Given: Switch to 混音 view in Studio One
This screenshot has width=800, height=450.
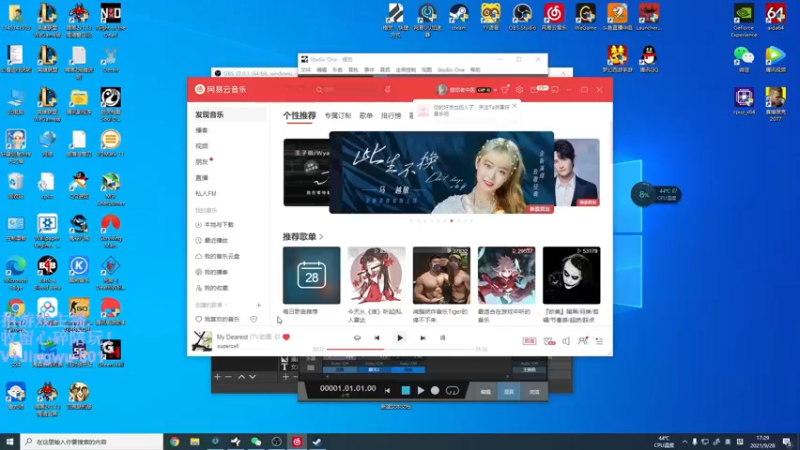Looking at the screenshot, I should [509, 392].
